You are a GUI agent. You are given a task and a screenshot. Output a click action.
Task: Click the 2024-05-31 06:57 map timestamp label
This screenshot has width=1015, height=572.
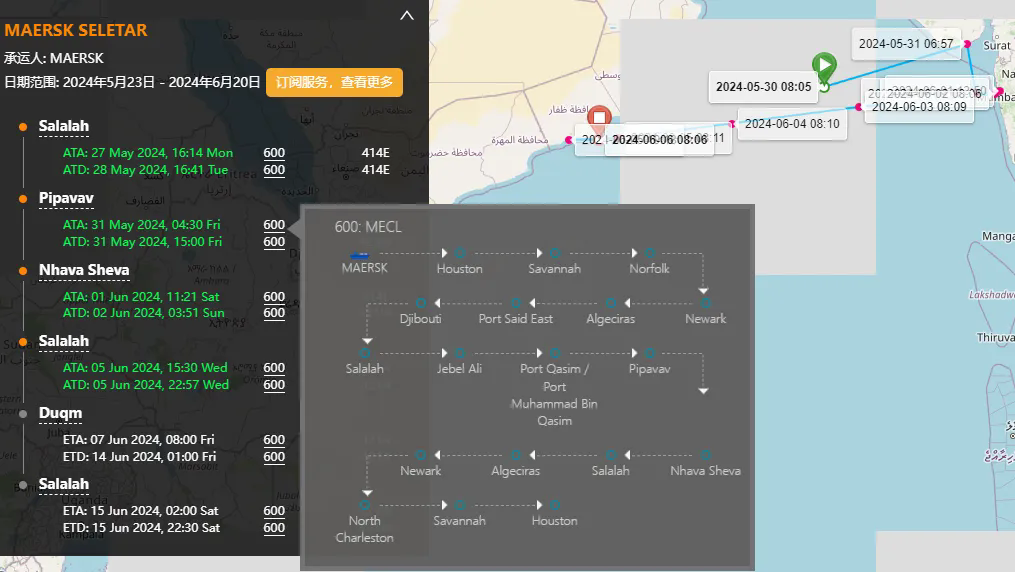tap(906, 44)
